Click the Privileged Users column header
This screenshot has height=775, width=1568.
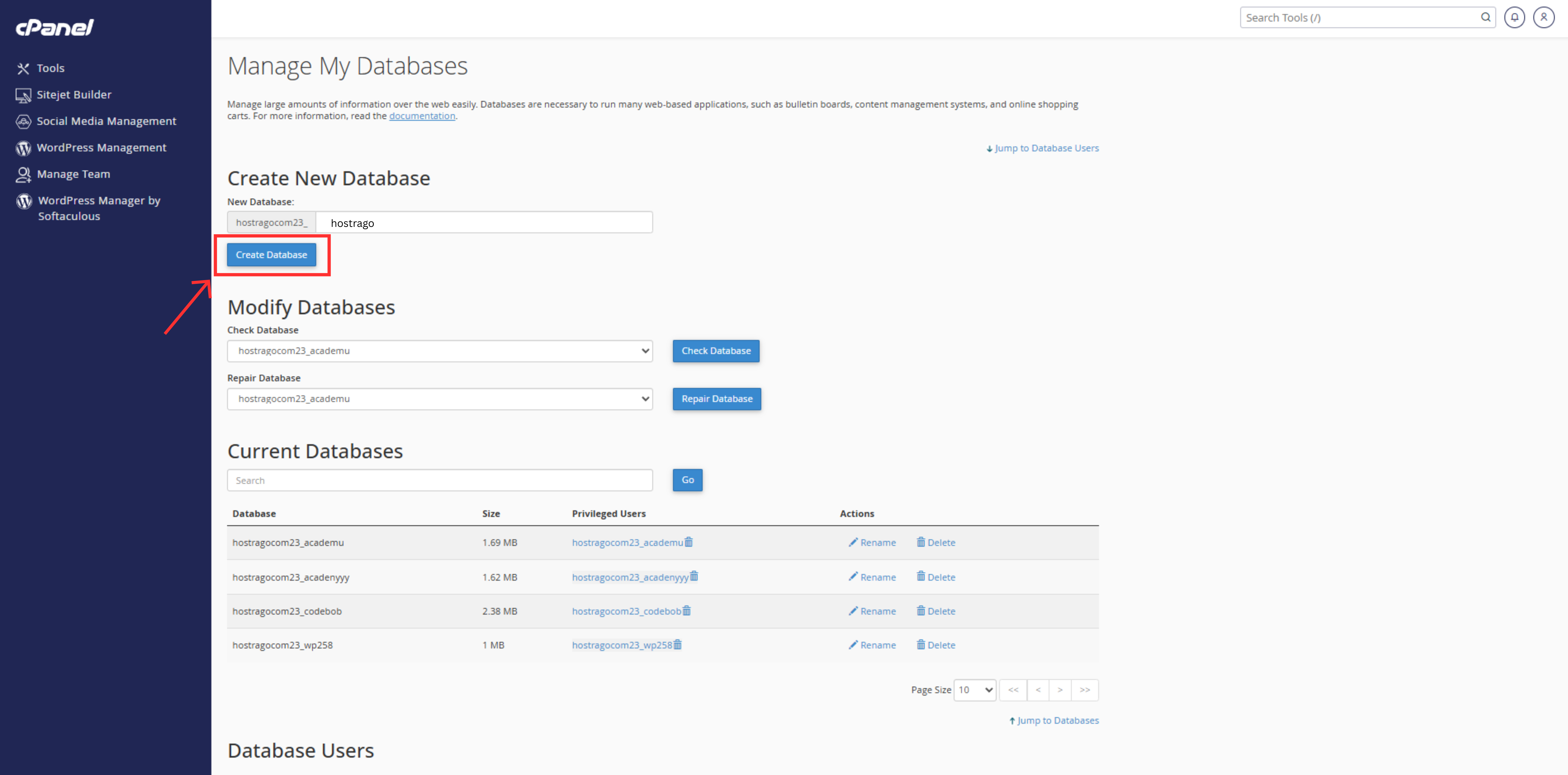[609, 514]
